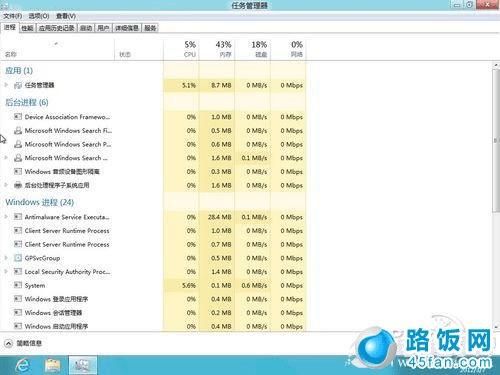Select the Device Association Framewo... name
The image size is (500, 375).
click(67, 117)
